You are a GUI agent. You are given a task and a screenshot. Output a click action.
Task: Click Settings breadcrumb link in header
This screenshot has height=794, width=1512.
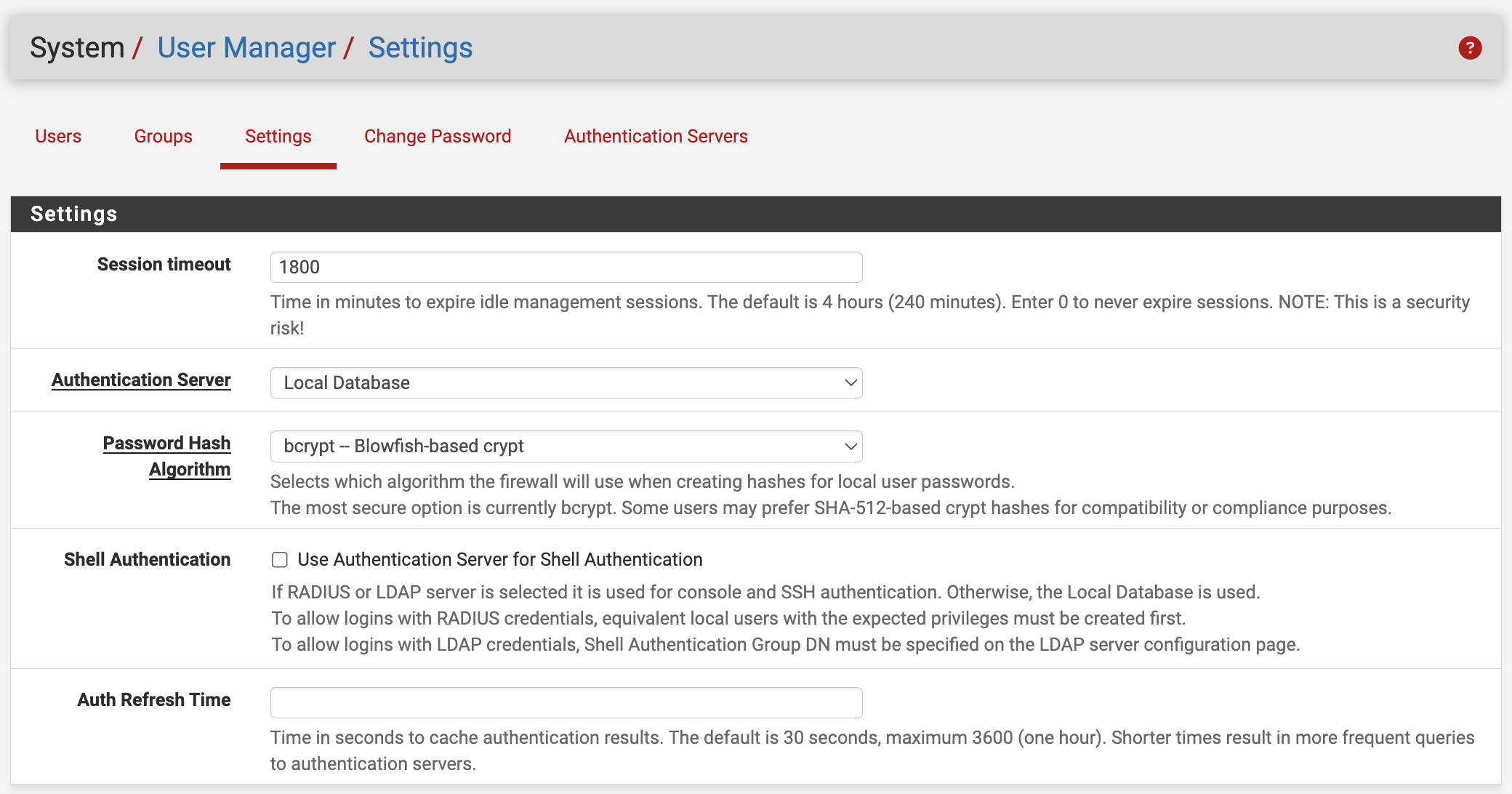420,48
